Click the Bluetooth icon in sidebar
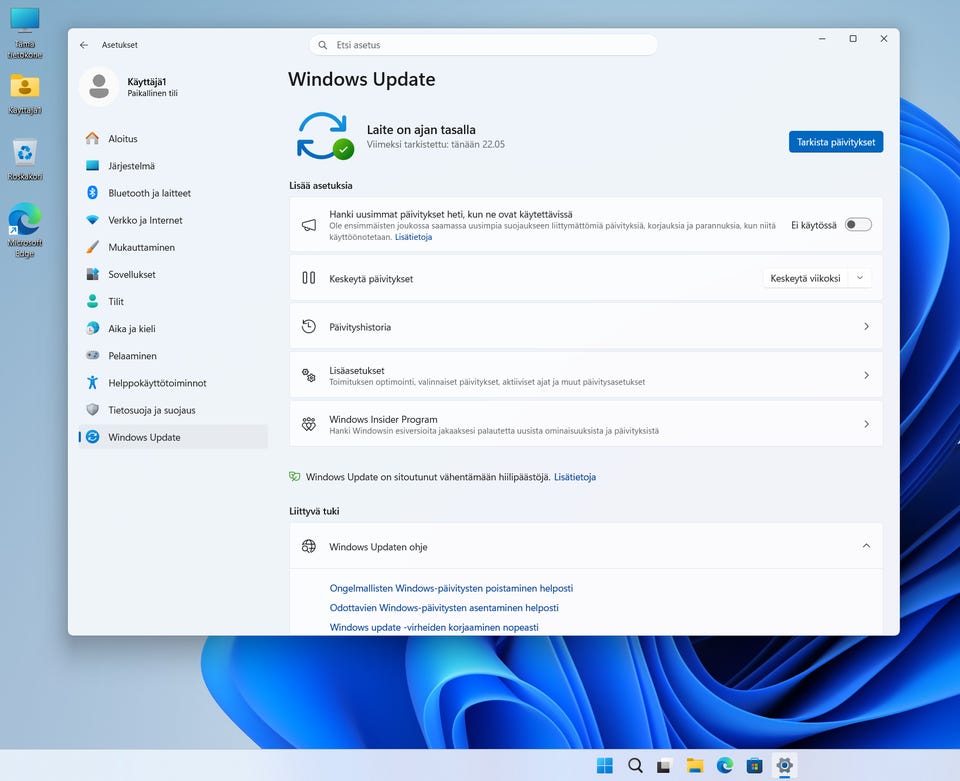This screenshot has width=960, height=781. (92, 193)
